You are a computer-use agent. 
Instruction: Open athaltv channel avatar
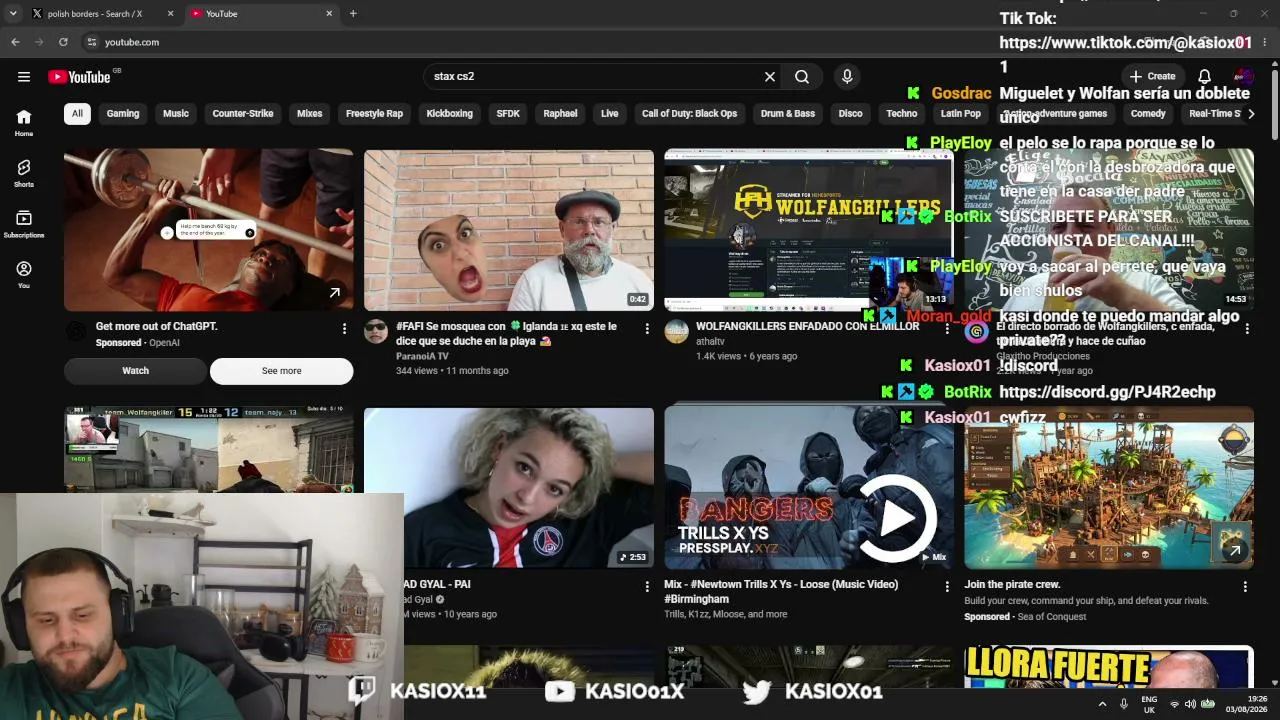point(676,332)
